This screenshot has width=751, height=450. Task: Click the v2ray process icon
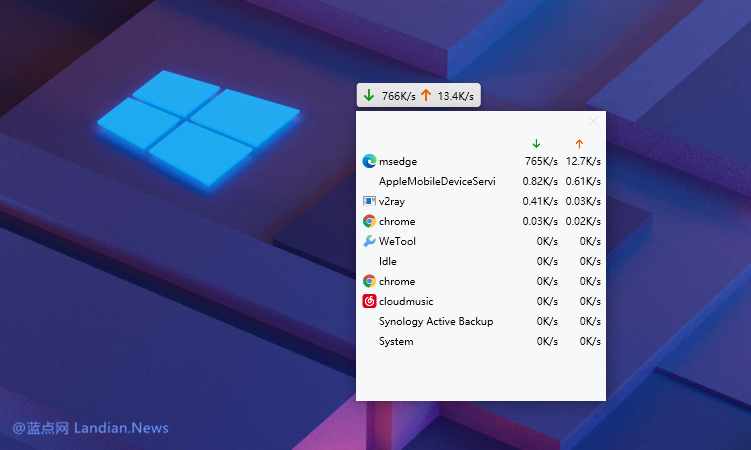tap(369, 201)
